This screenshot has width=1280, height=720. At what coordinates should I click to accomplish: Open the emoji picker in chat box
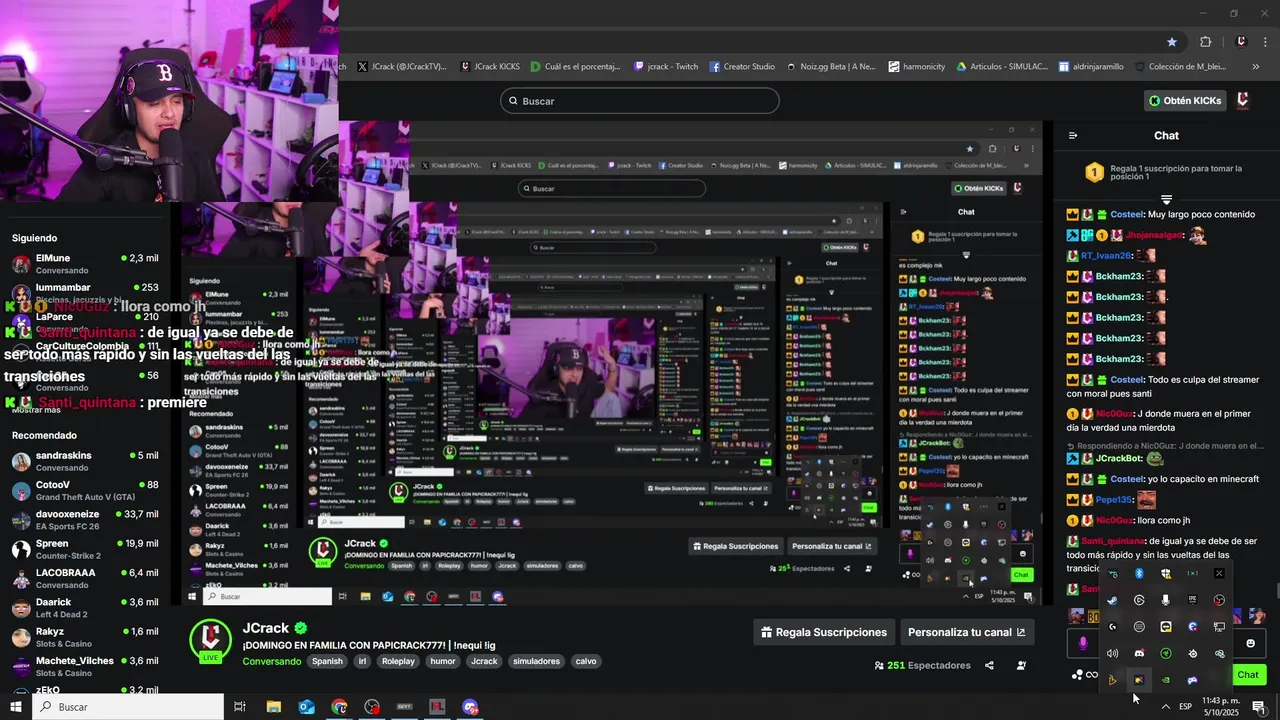(x=1251, y=643)
